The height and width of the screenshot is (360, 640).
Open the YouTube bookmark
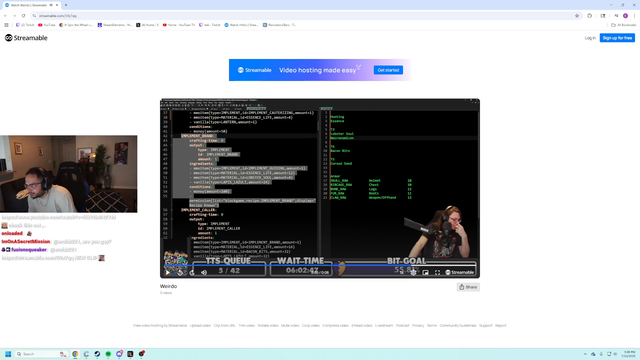click(x=46, y=25)
